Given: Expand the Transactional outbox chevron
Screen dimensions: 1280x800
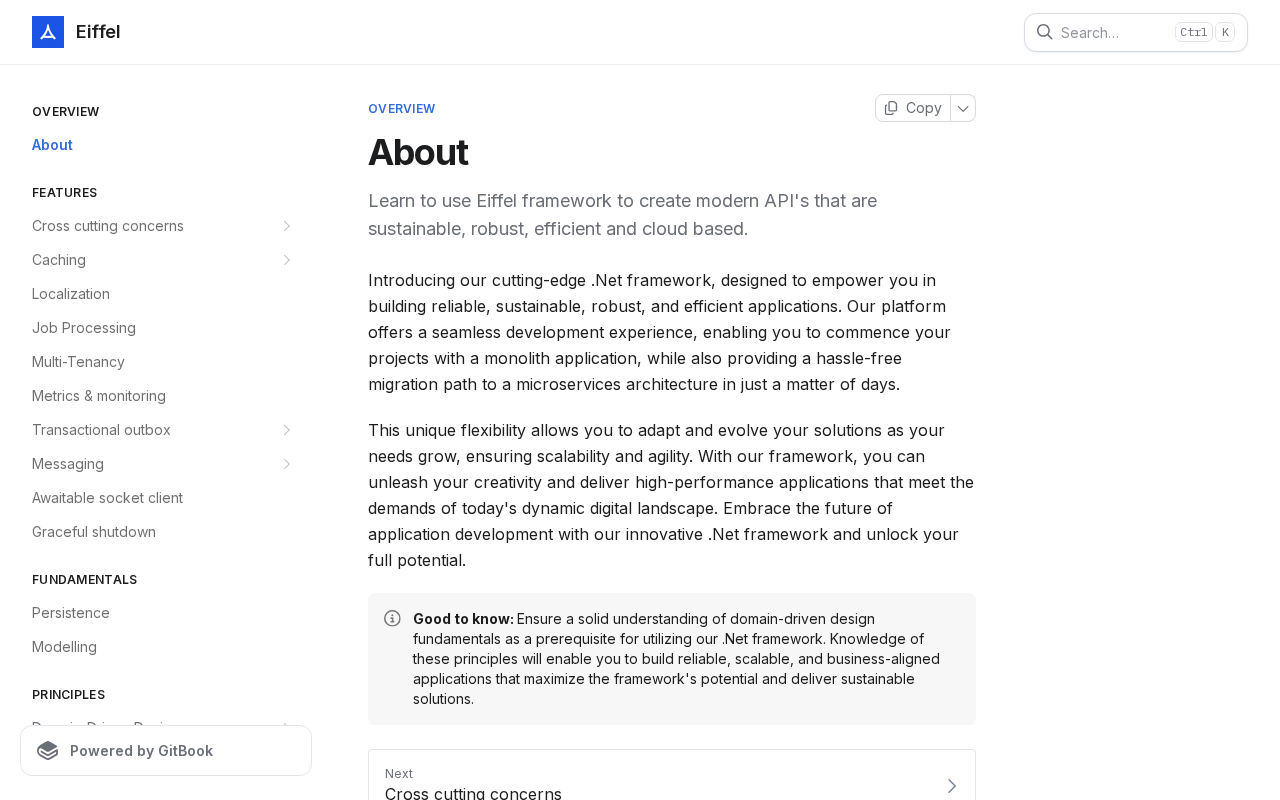Looking at the screenshot, I should [x=286, y=430].
